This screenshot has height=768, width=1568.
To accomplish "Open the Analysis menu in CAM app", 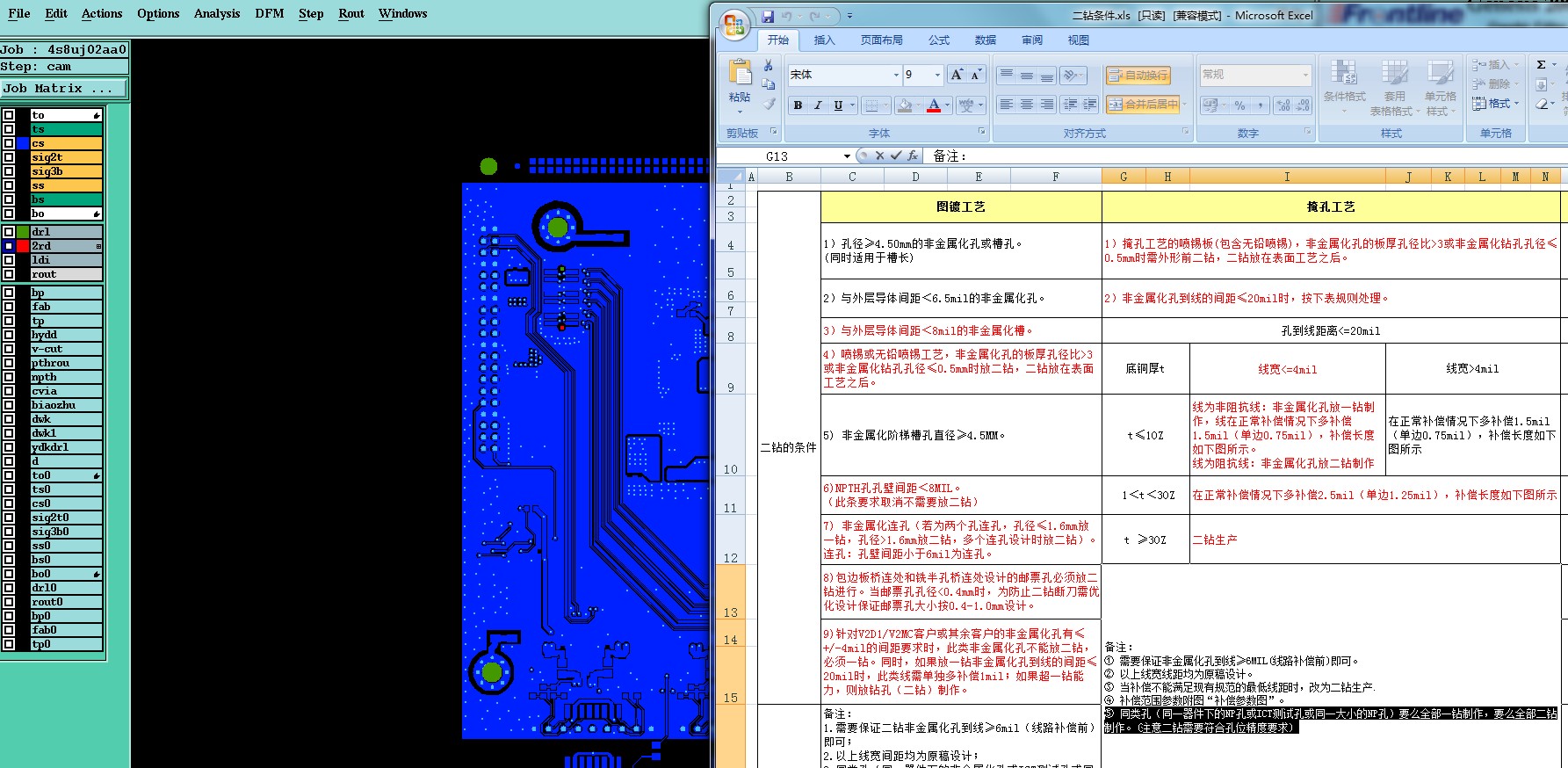I will click(x=217, y=13).
